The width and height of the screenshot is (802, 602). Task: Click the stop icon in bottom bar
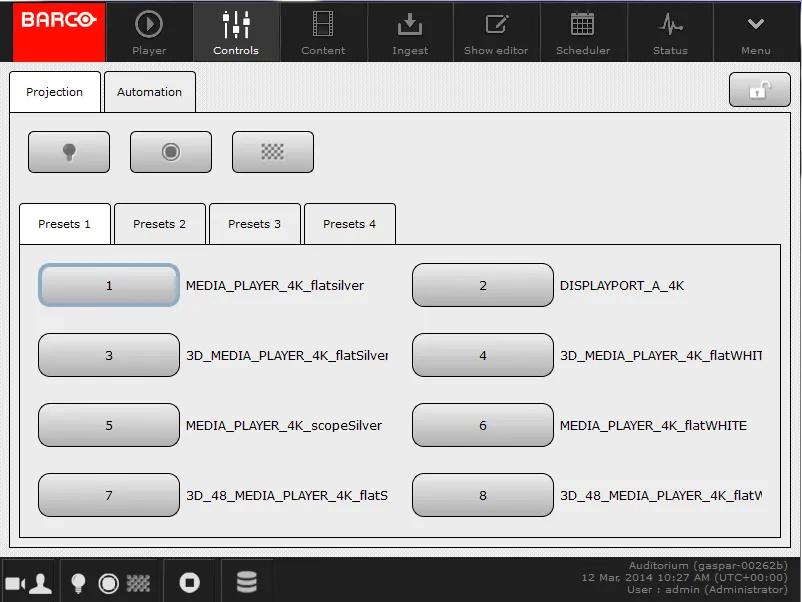point(189,582)
